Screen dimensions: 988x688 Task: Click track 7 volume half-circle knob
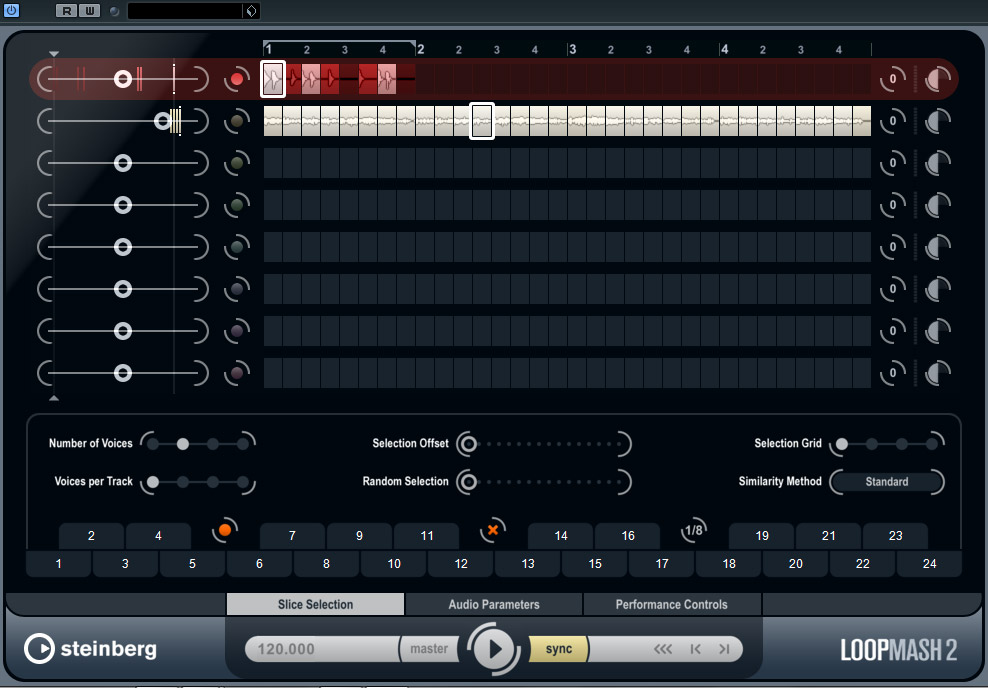(937, 331)
